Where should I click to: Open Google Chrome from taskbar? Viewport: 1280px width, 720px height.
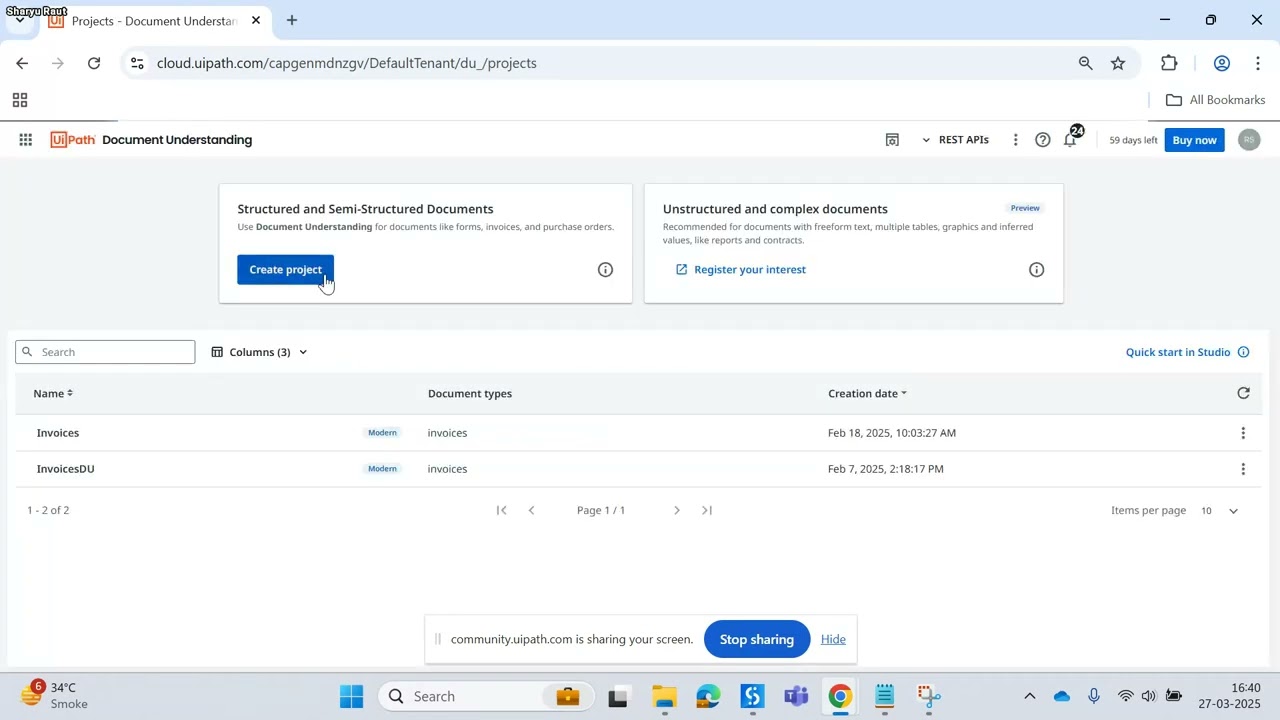point(840,697)
